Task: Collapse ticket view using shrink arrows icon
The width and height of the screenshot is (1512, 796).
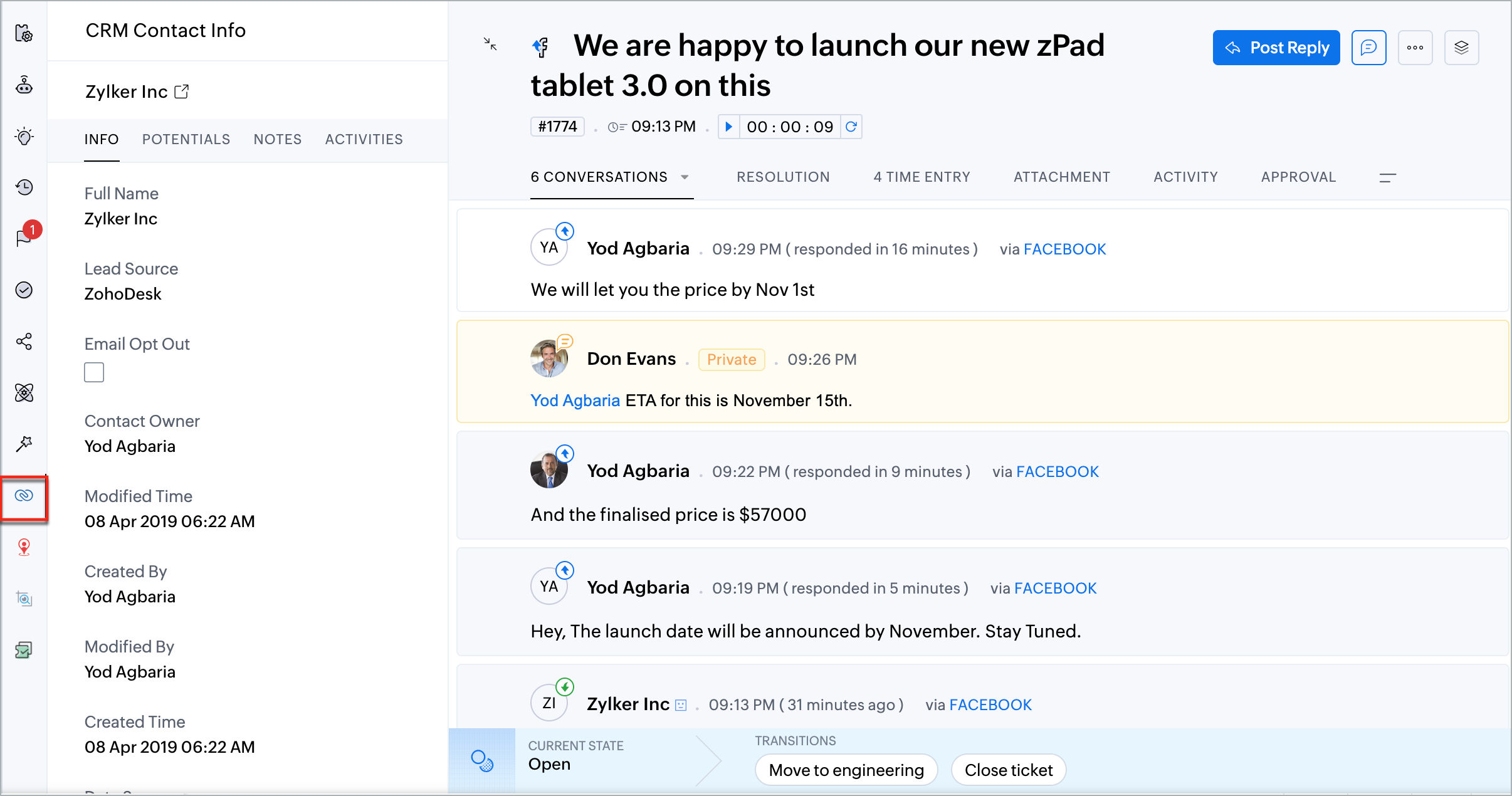Action: 490,44
